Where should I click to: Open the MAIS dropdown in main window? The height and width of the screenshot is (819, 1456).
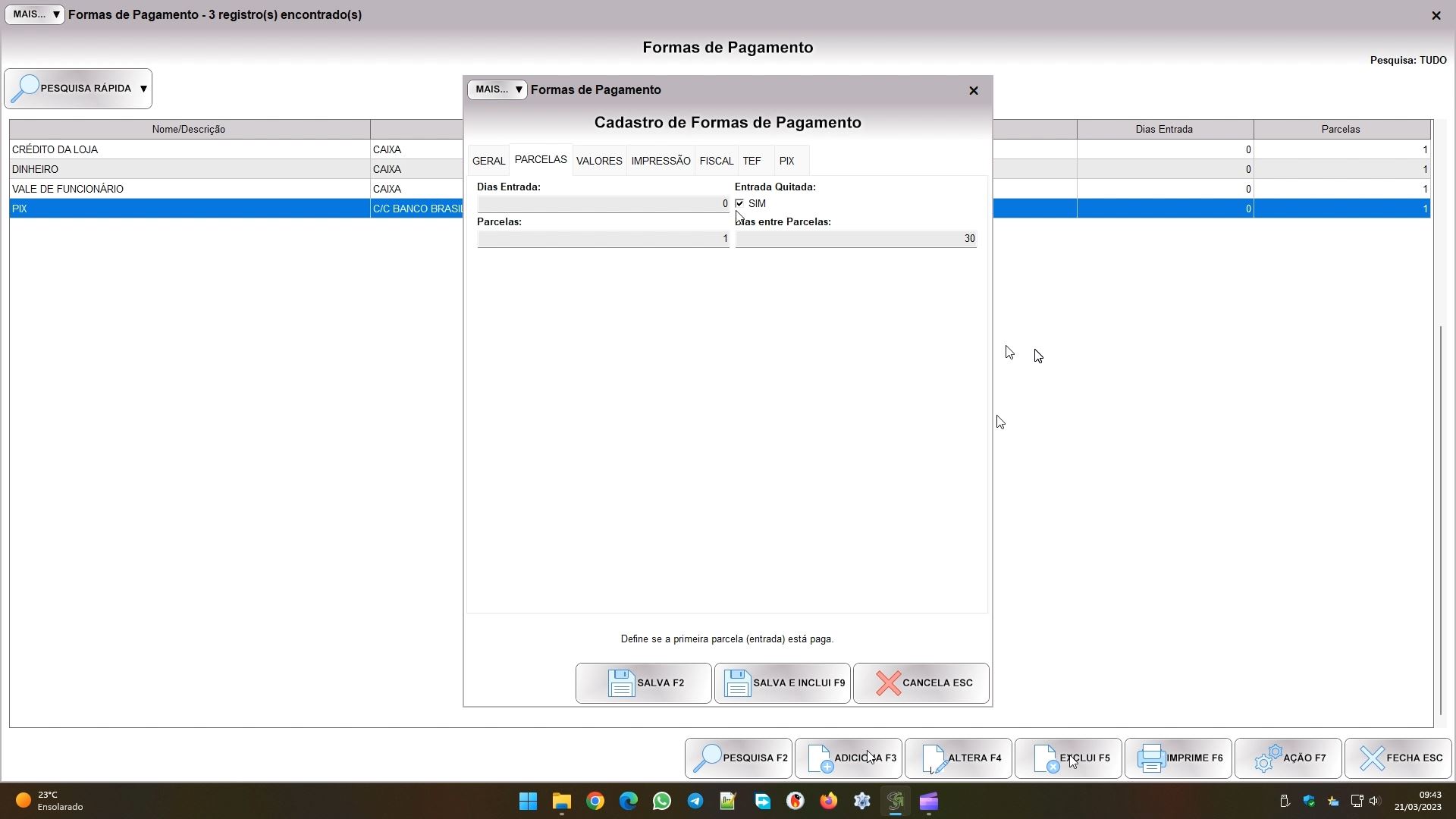(x=35, y=14)
